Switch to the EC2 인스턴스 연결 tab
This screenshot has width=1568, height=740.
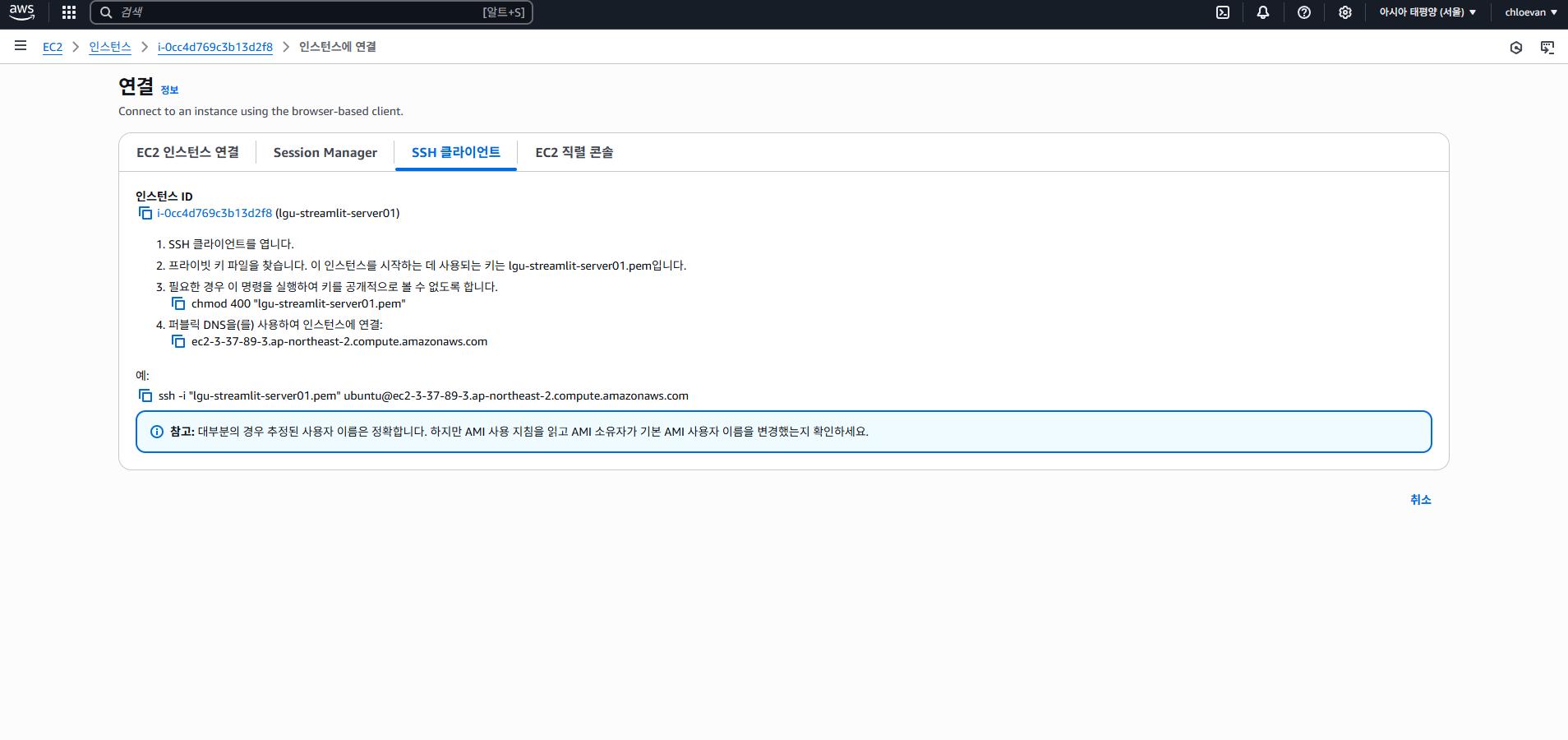(187, 152)
